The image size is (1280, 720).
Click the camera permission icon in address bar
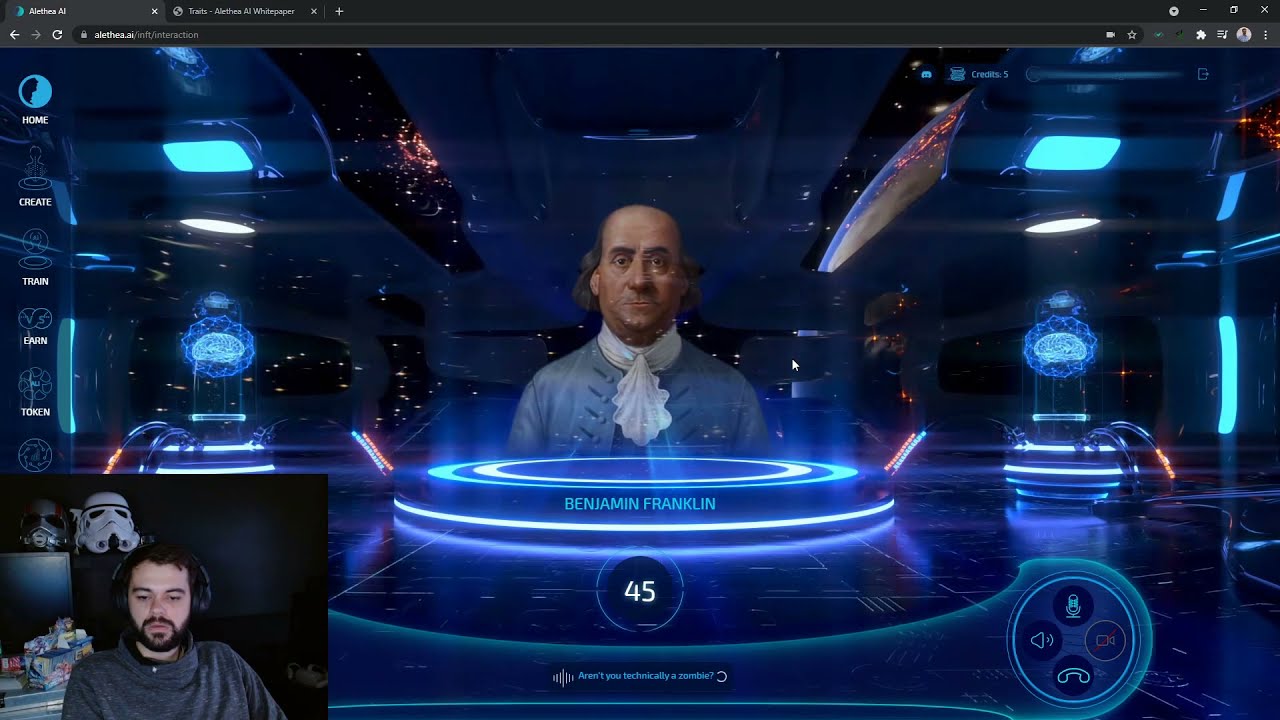[x=1110, y=35]
